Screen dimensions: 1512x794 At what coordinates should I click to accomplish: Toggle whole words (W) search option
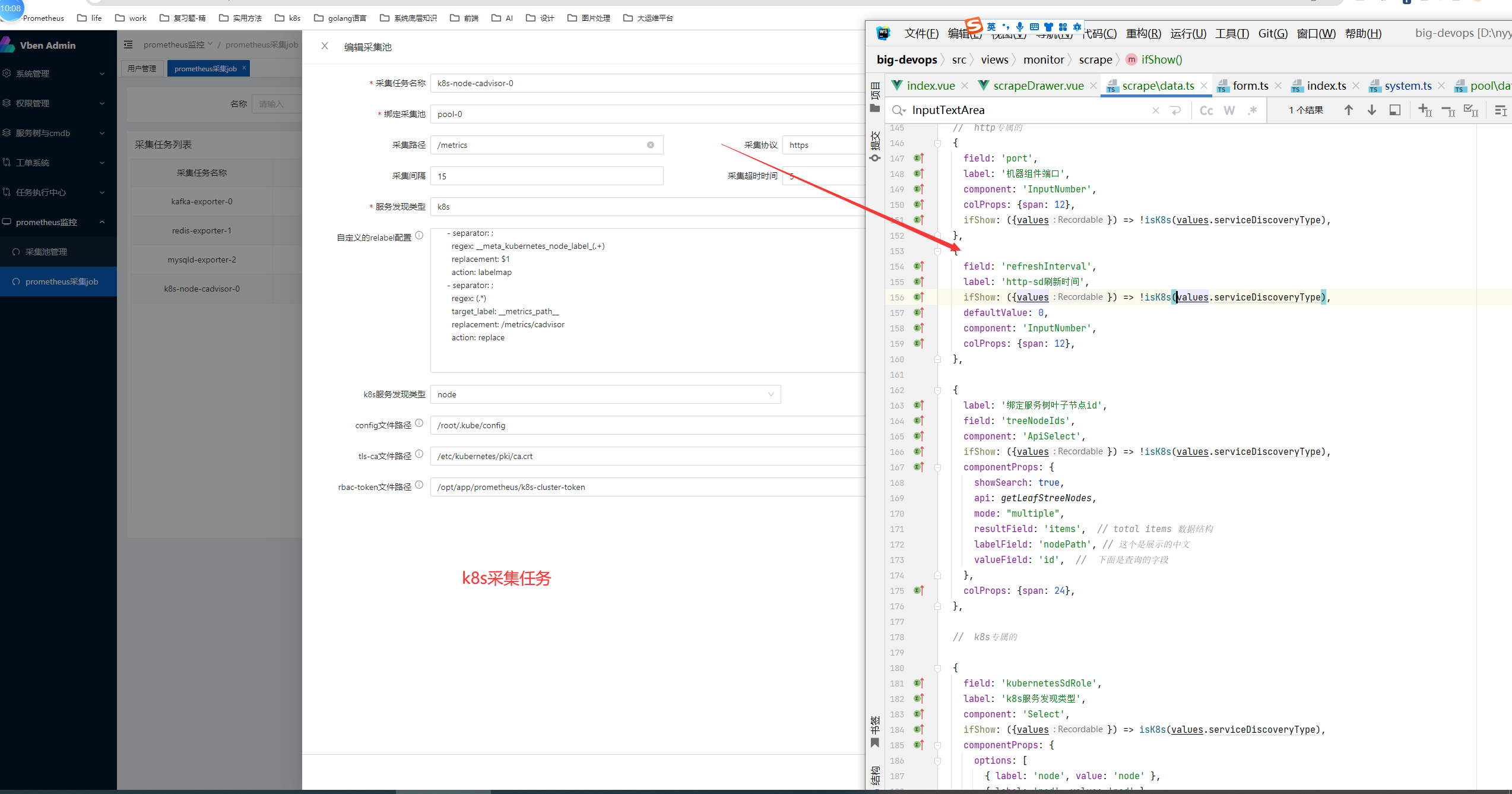[x=1229, y=110]
